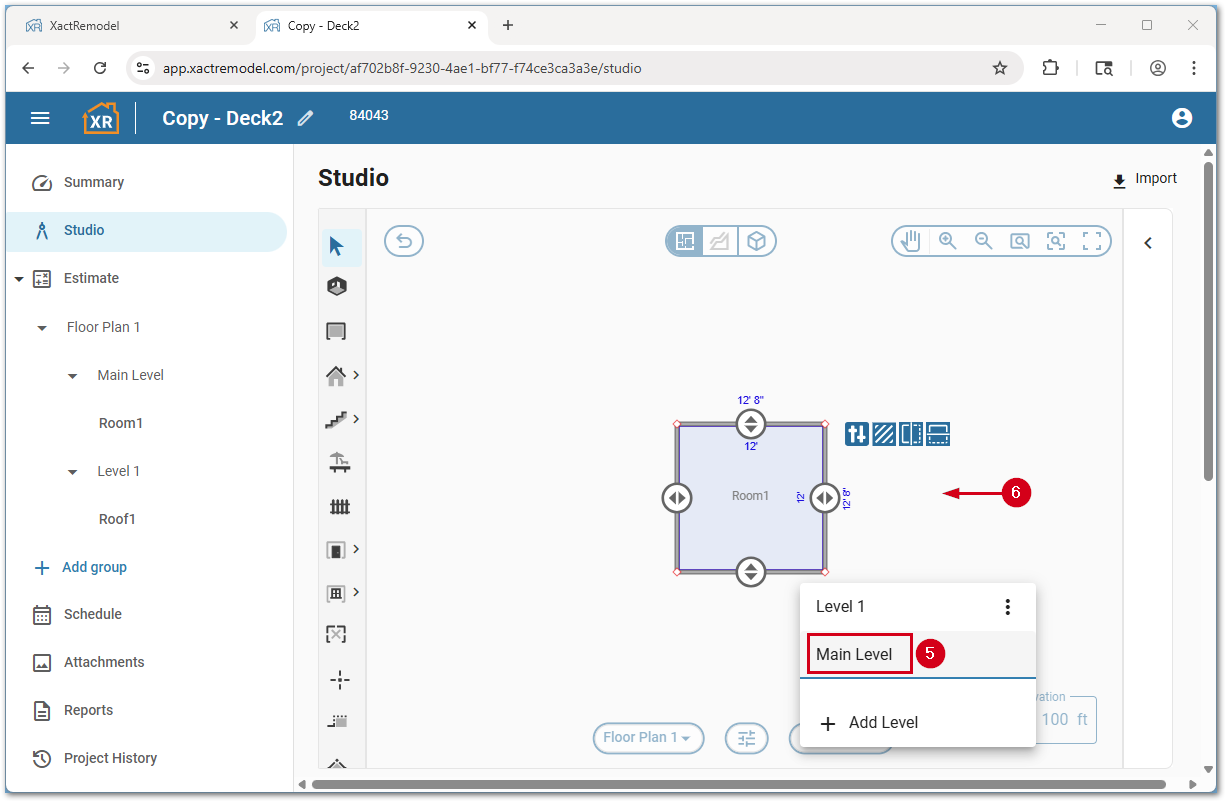Enter fullscreen canvas view
1226x802 pixels.
tap(1092, 241)
